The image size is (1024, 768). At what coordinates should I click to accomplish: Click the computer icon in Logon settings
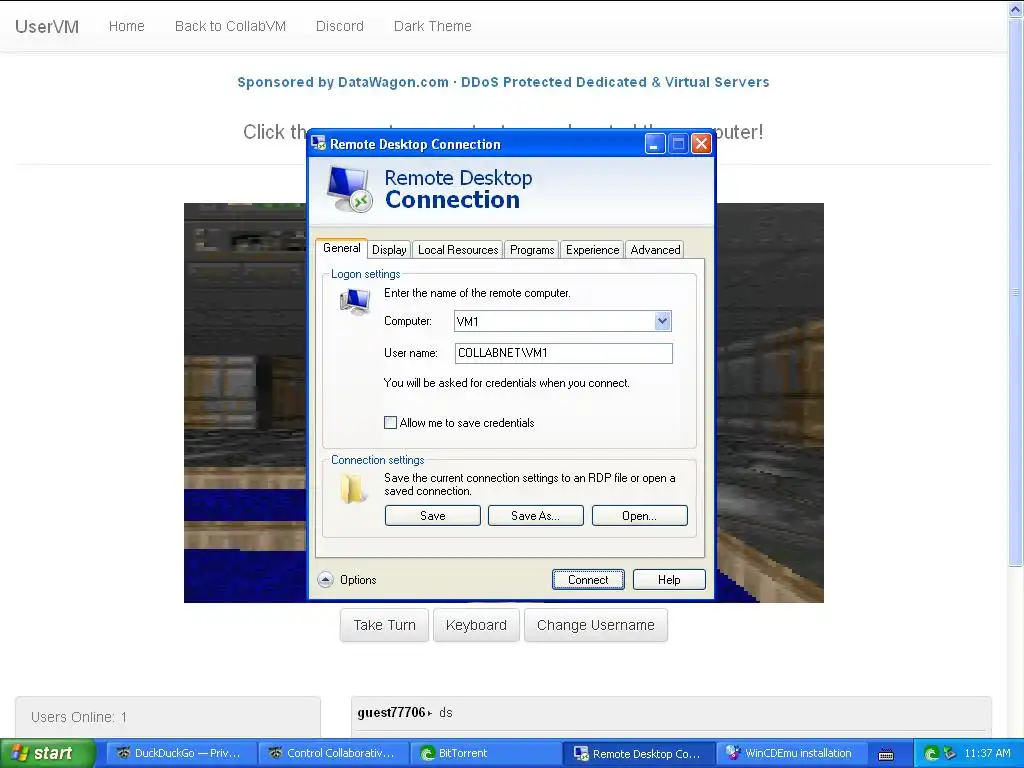(x=355, y=302)
